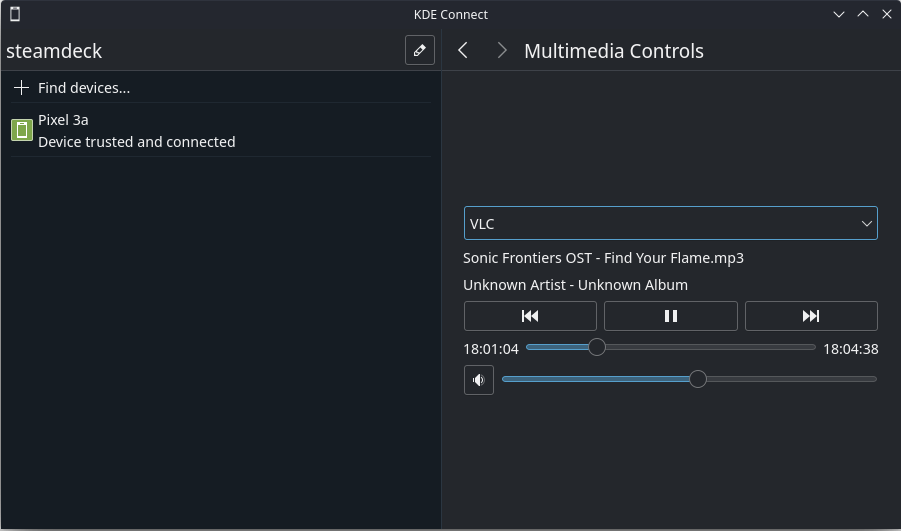Click the green Pixel 3a phone icon
901x531 pixels.
click(22, 130)
